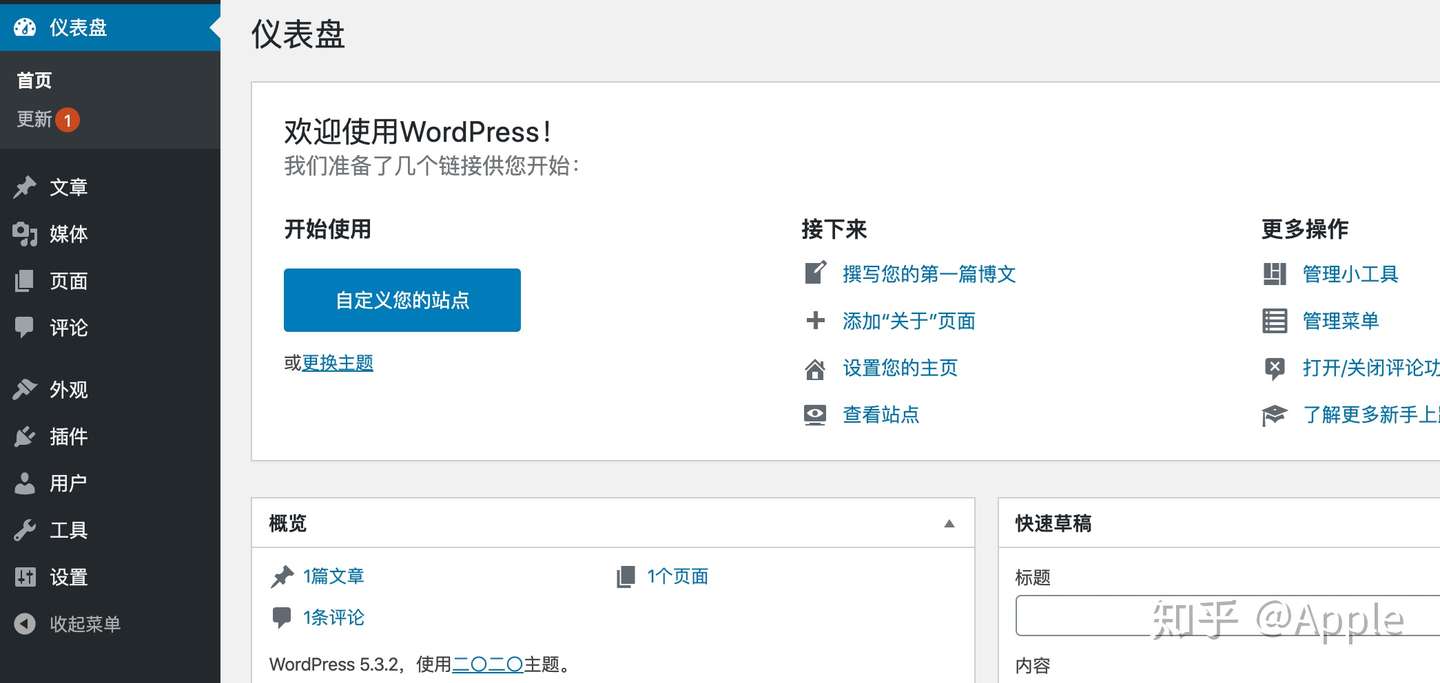The width and height of the screenshot is (1440, 683).
Task: Click the dashboard gauge icon beside 仪表盘
Action: tap(25, 28)
